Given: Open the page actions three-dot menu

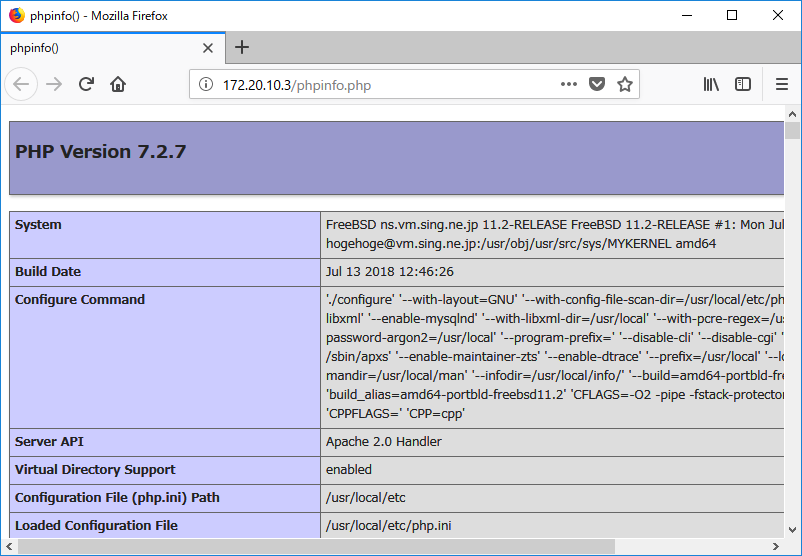Looking at the screenshot, I should 569,84.
